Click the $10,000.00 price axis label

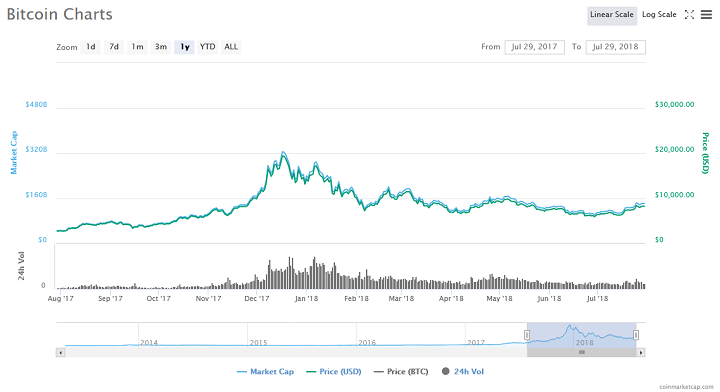pyautogui.click(x=675, y=195)
